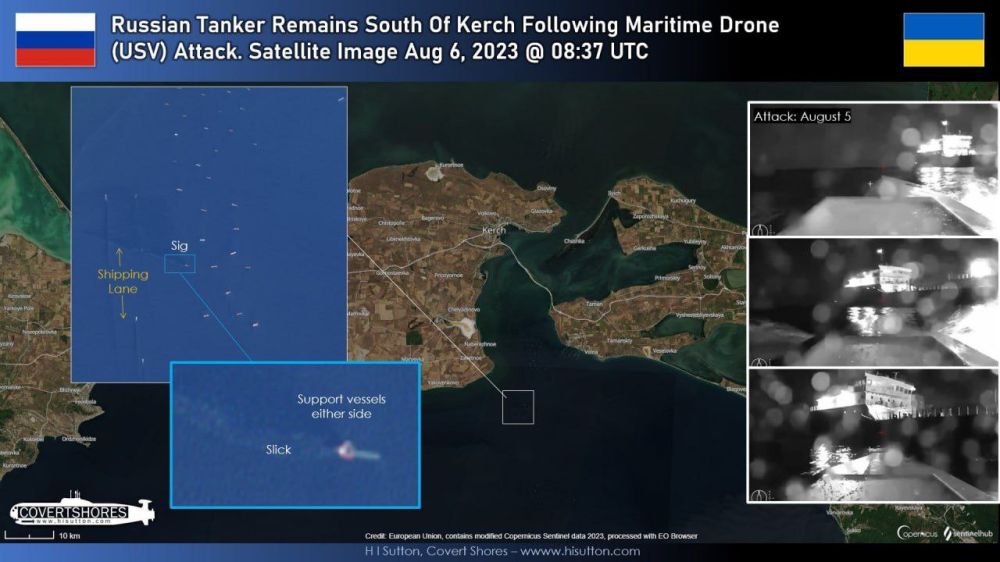The height and width of the screenshot is (562, 1000).
Task: Click the sentinelhub logo
Action: pyautogui.click(x=969, y=533)
